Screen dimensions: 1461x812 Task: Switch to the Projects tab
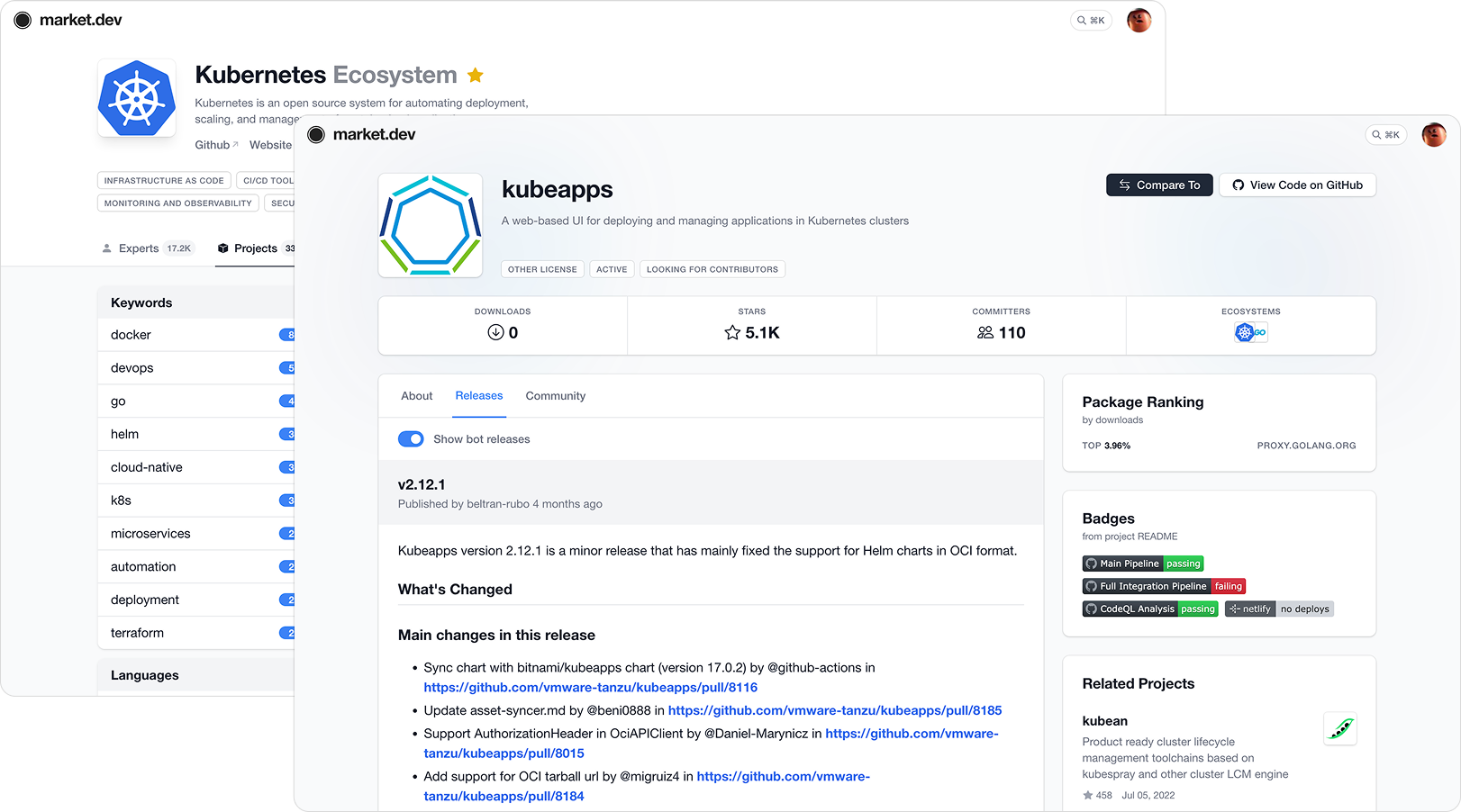coord(256,248)
